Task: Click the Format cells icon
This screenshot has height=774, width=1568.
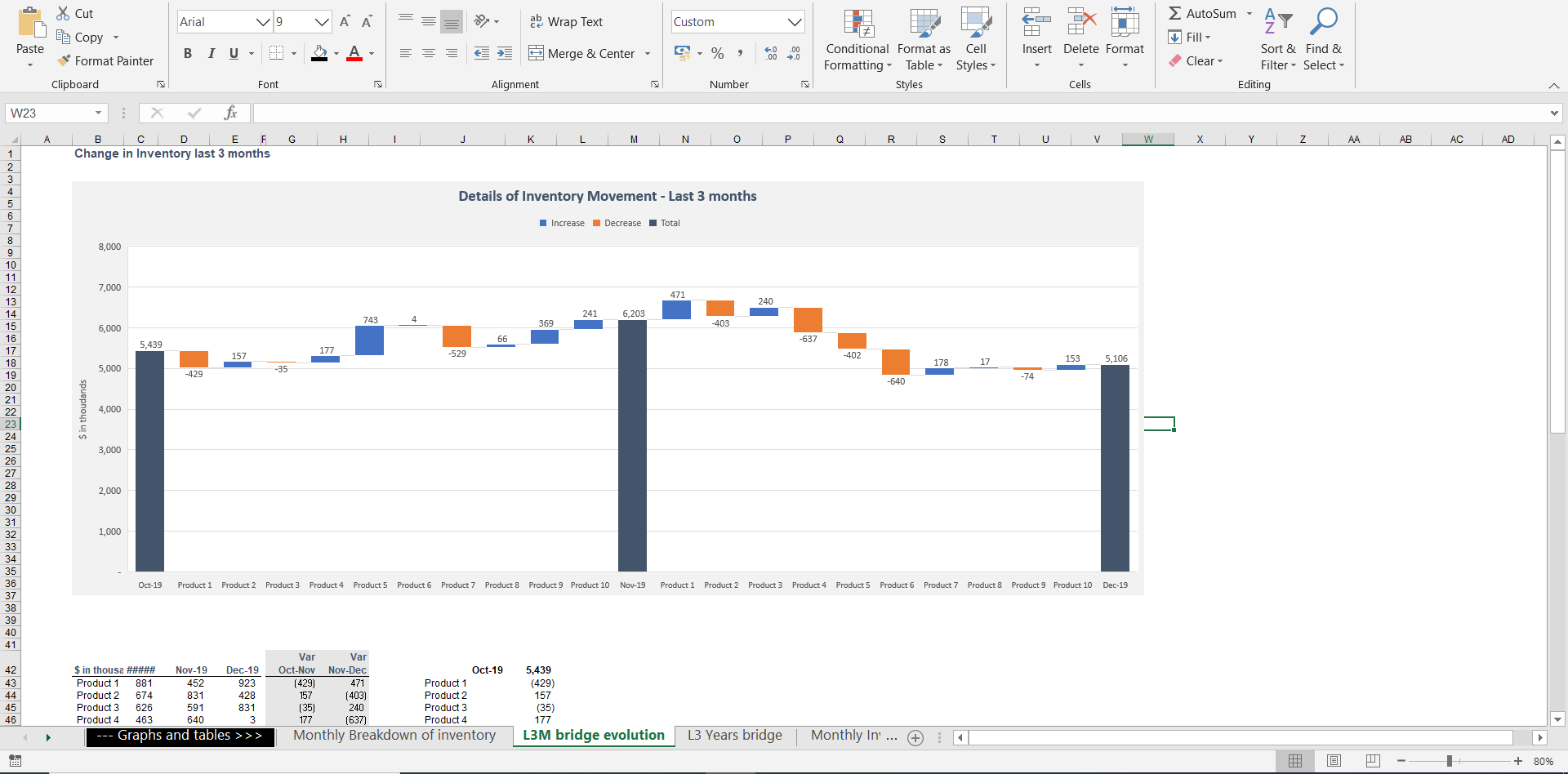Action: 1125,23
